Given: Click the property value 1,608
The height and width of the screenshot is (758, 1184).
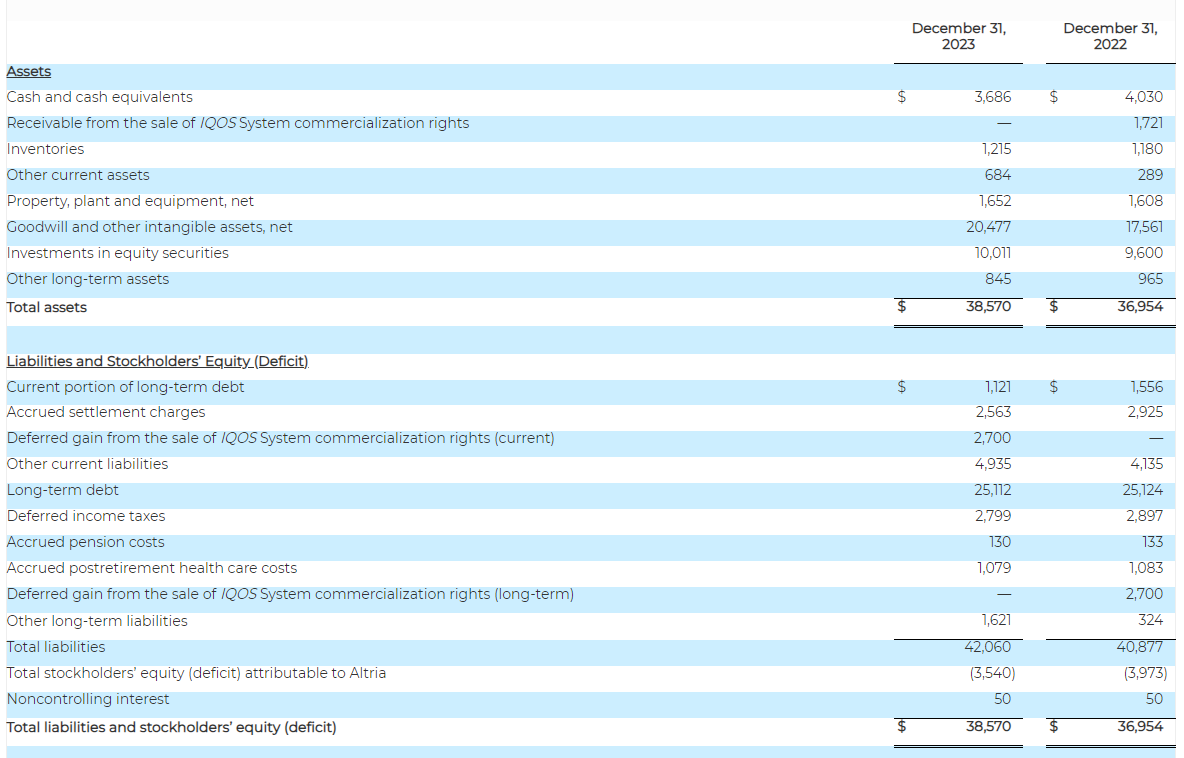Looking at the screenshot, I should click(1146, 202).
